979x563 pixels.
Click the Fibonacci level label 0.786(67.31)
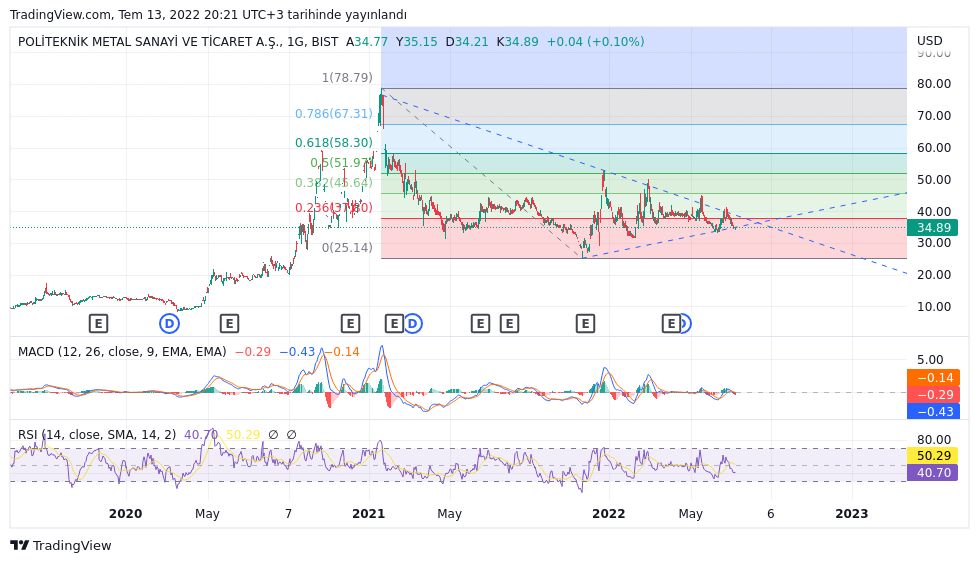[x=334, y=114]
